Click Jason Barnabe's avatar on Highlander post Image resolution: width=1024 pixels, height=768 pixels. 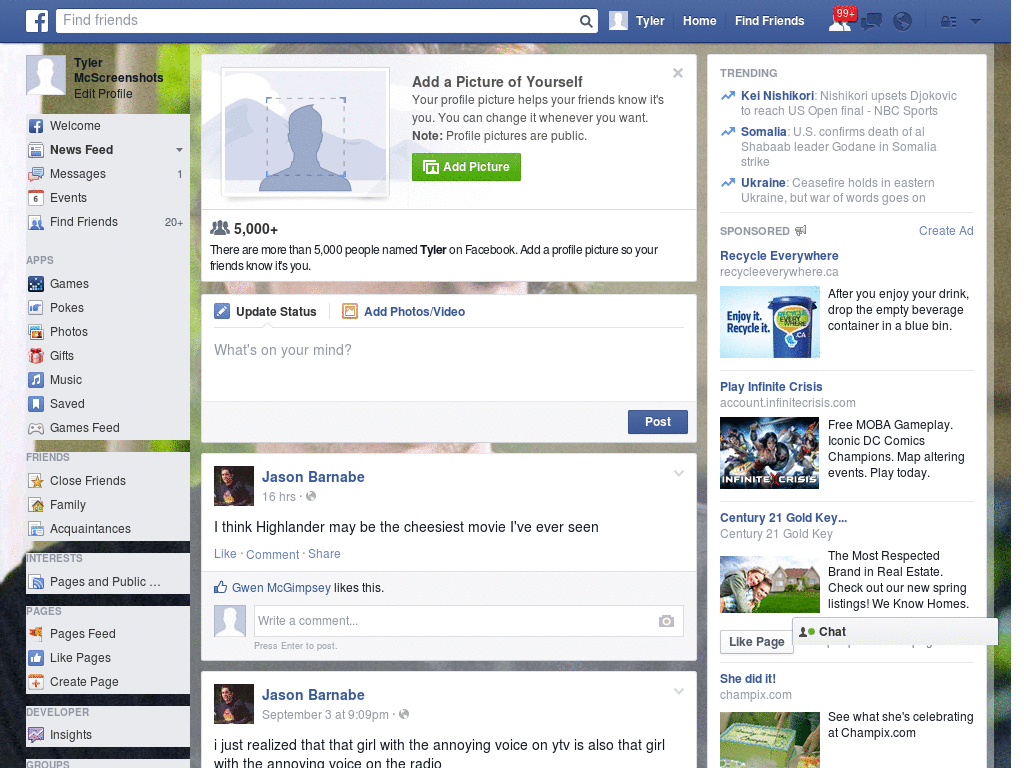click(234, 486)
